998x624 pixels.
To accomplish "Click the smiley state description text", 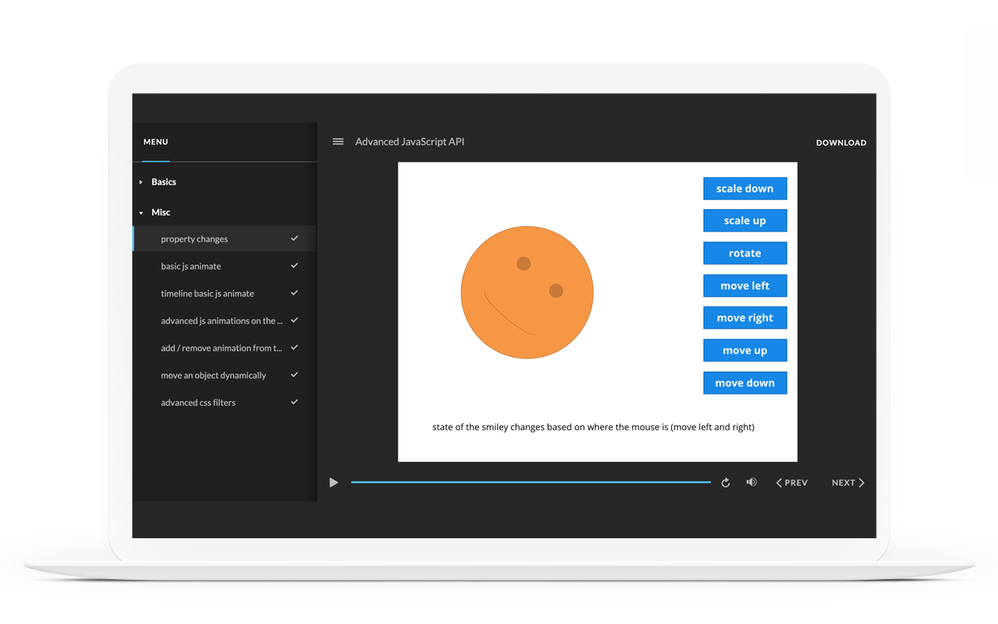I will tap(593, 427).
